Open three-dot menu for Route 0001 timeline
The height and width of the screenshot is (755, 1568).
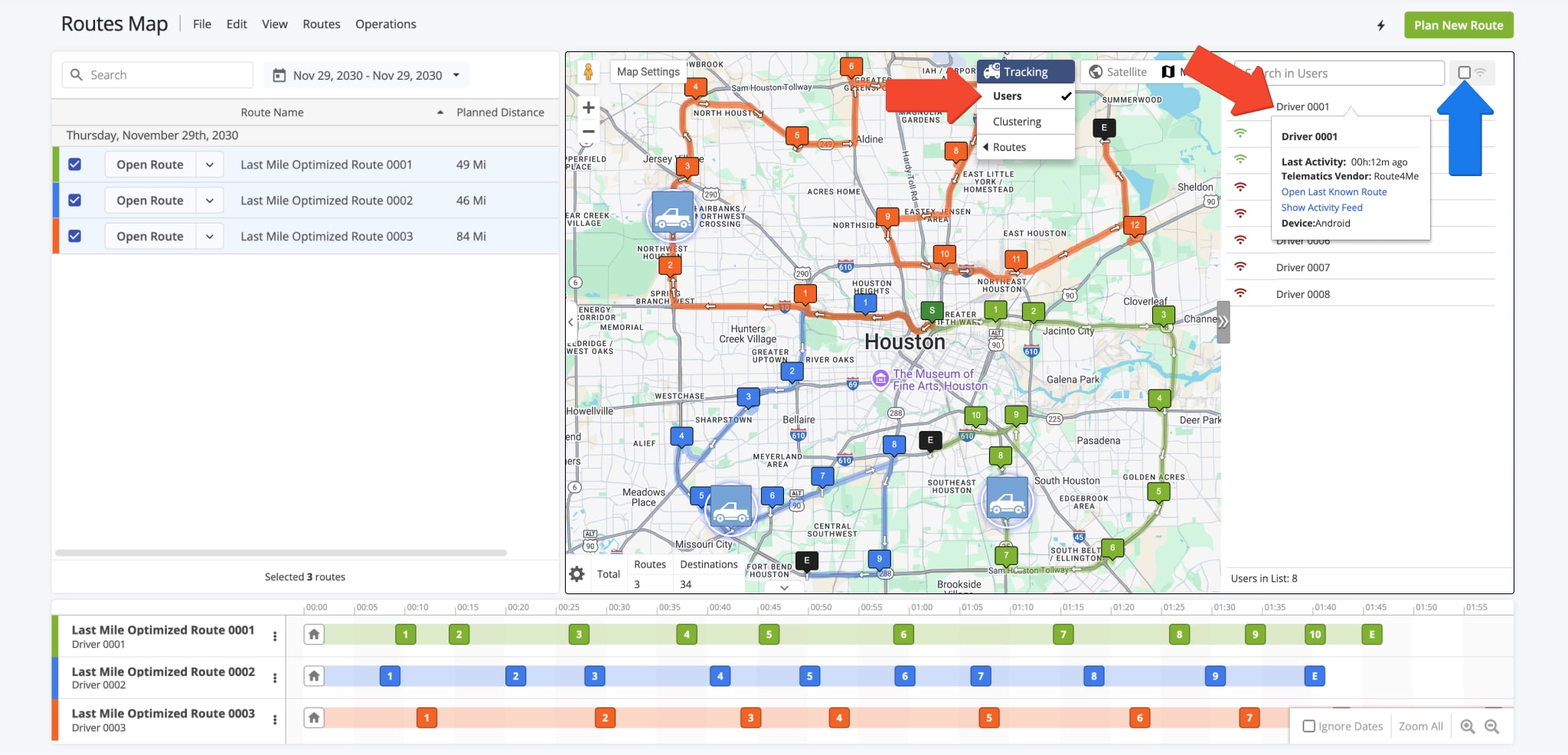pos(275,636)
